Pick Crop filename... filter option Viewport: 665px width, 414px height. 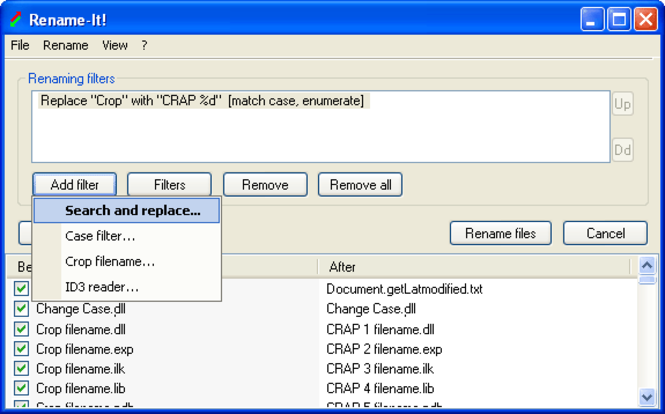pyautogui.click(x=109, y=262)
